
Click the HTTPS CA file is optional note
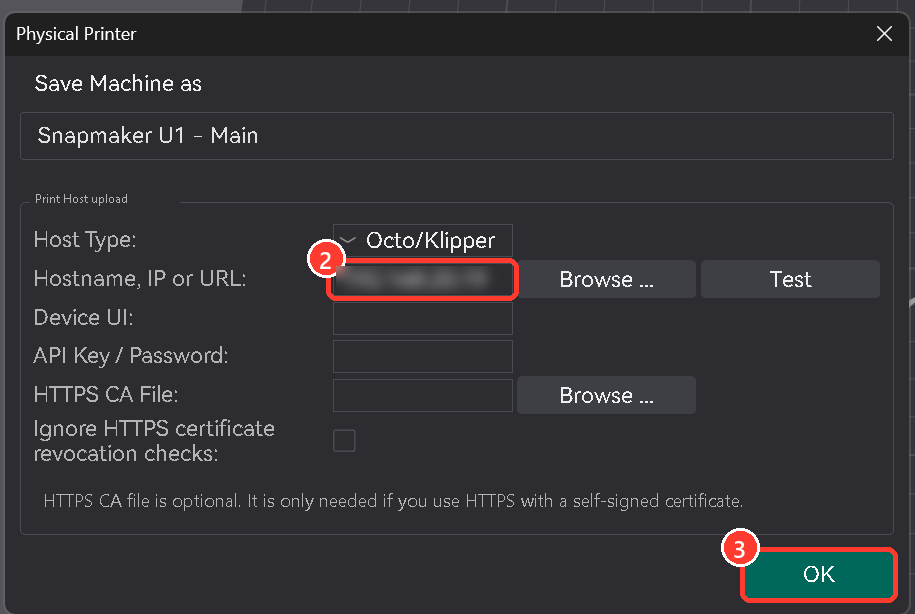[x=393, y=501]
